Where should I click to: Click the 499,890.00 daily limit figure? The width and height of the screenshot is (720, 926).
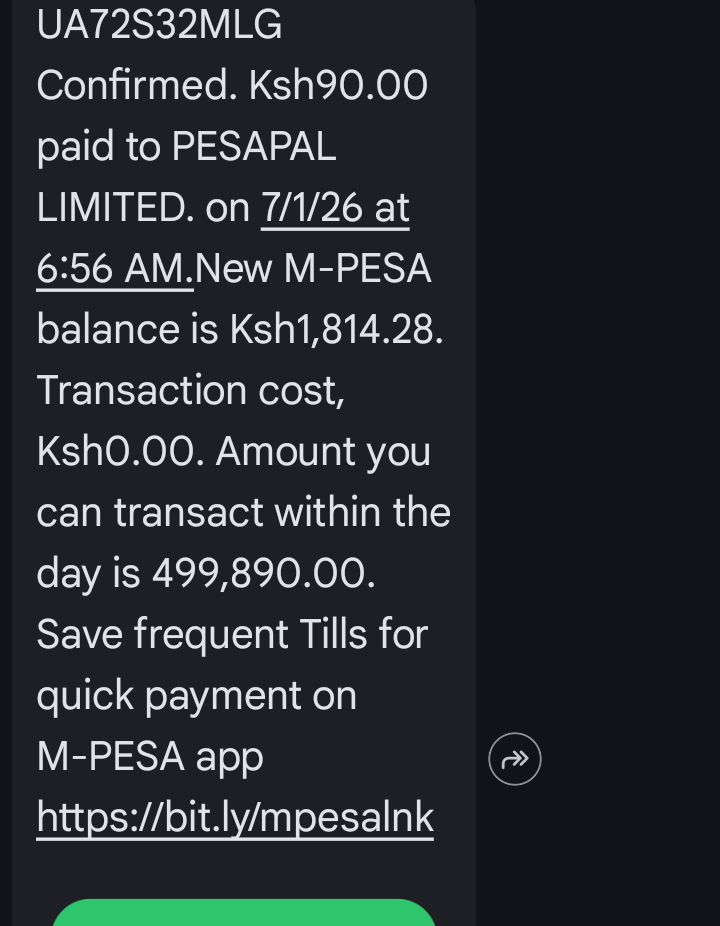pos(263,573)
